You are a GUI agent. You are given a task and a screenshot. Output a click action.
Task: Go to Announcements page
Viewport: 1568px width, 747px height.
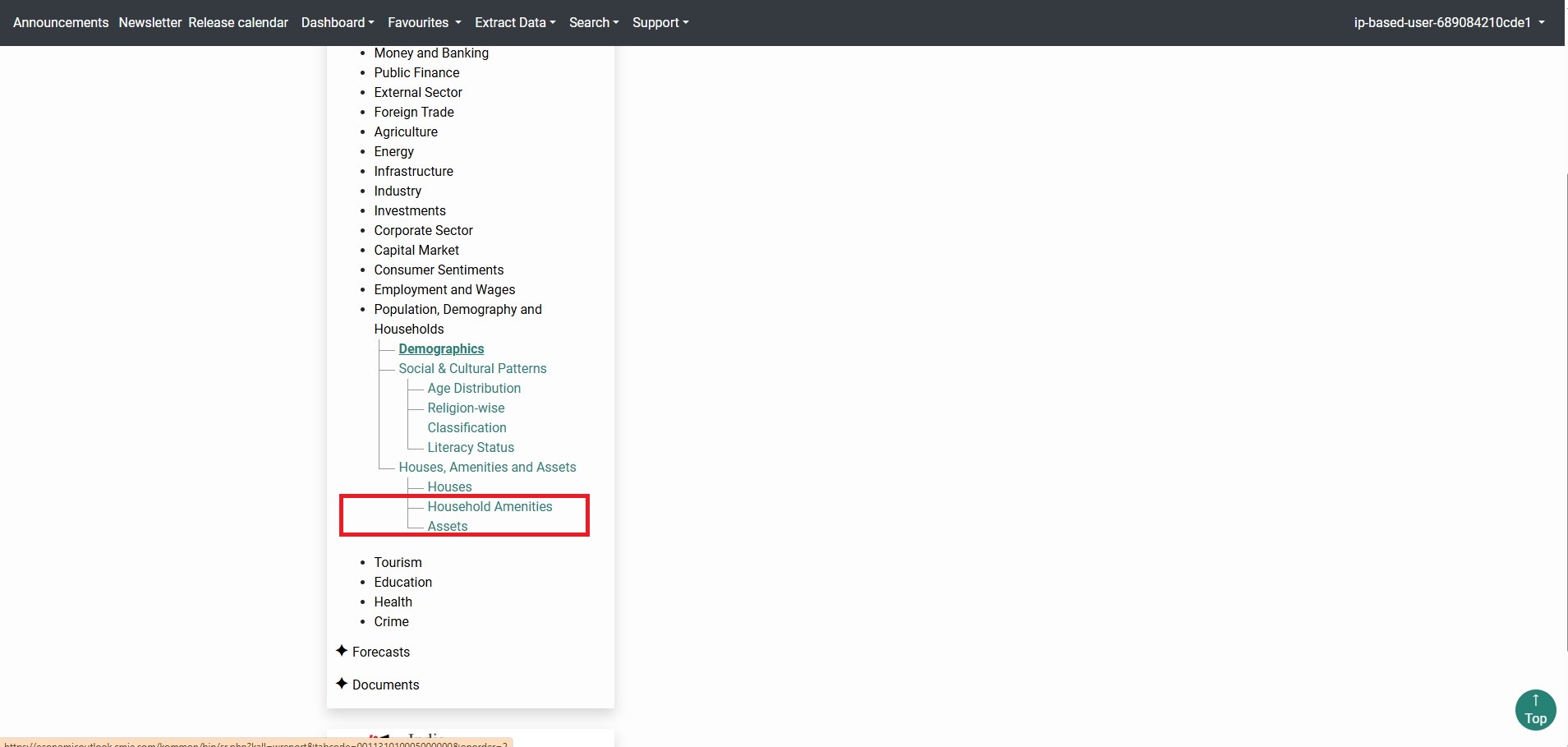click(x=61, y=23)
